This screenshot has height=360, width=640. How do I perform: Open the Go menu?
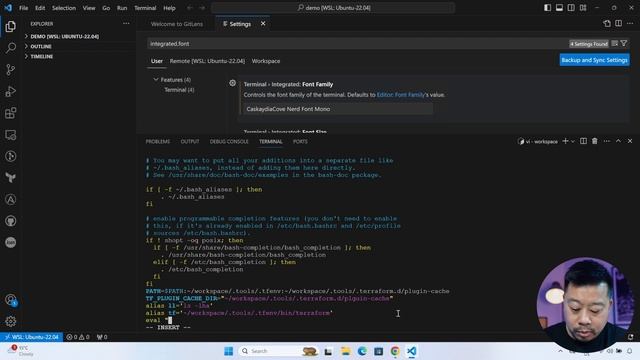106,8
